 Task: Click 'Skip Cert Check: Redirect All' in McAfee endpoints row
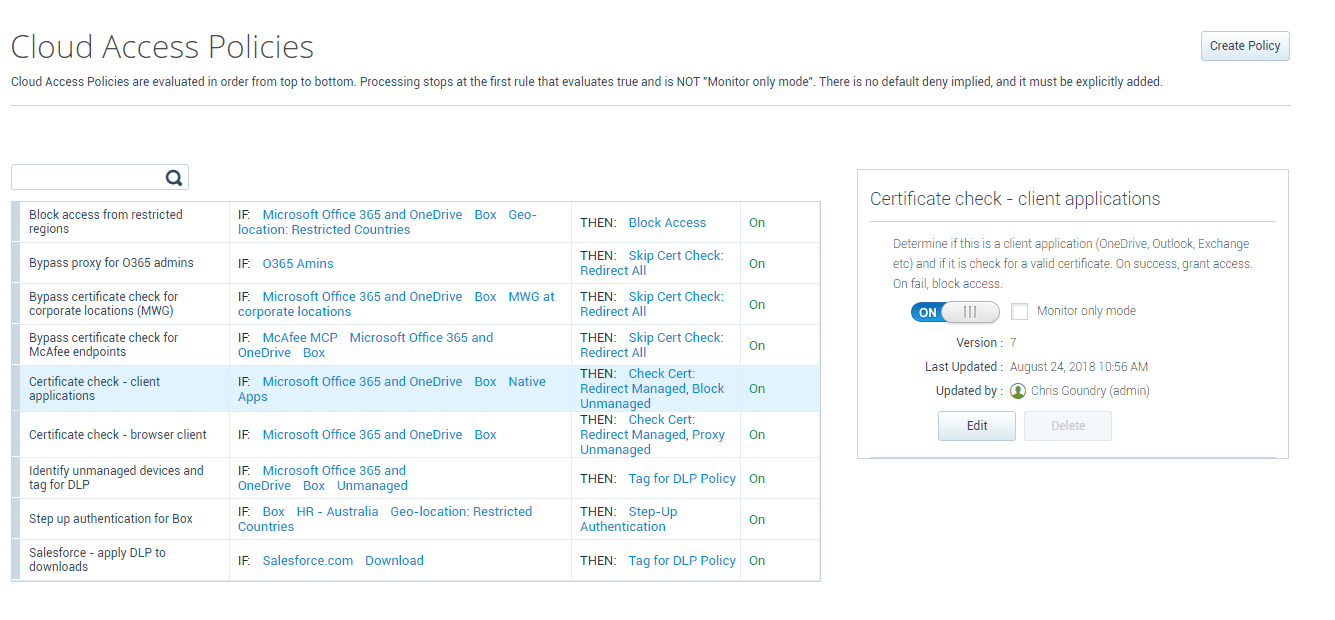click(652, 345)
